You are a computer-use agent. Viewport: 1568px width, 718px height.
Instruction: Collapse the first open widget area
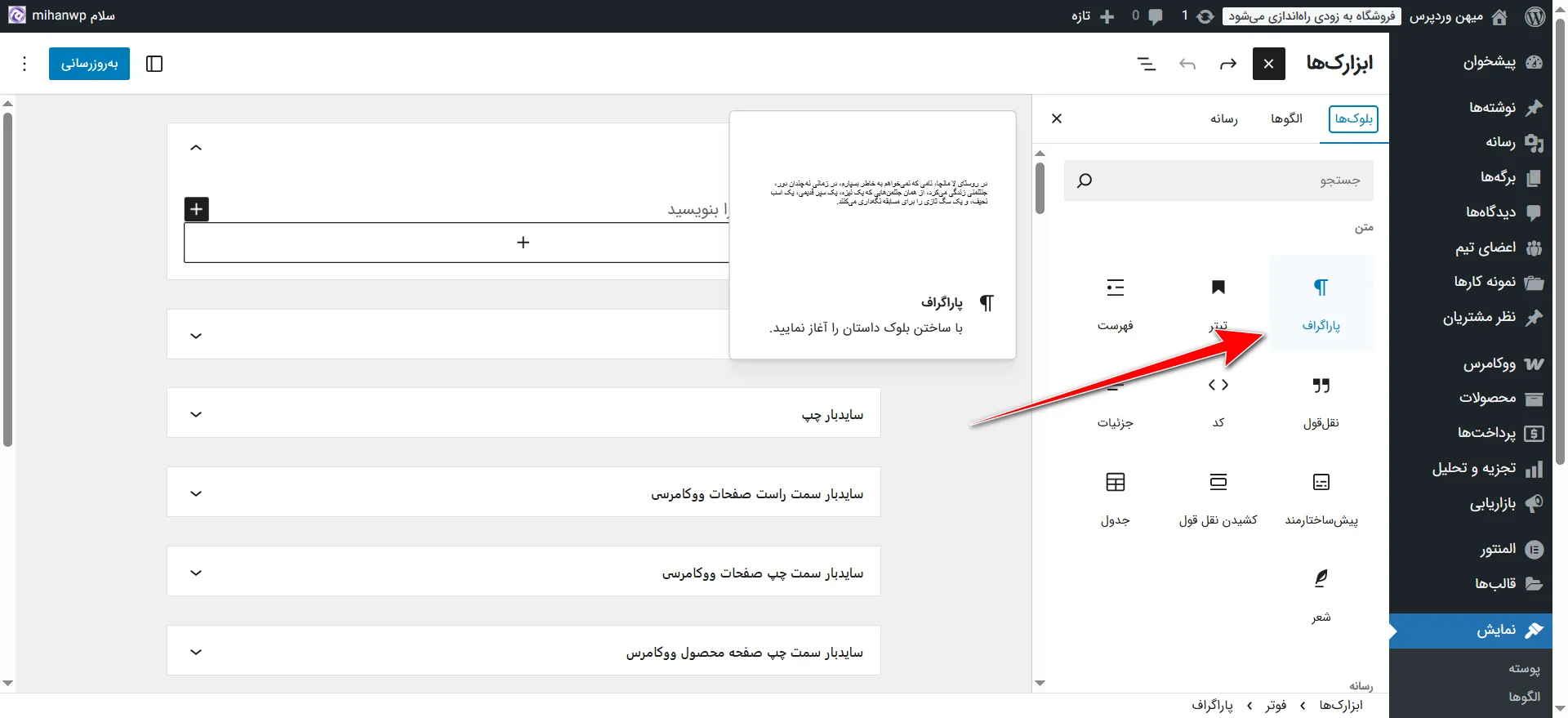click(x=196, y=148)
